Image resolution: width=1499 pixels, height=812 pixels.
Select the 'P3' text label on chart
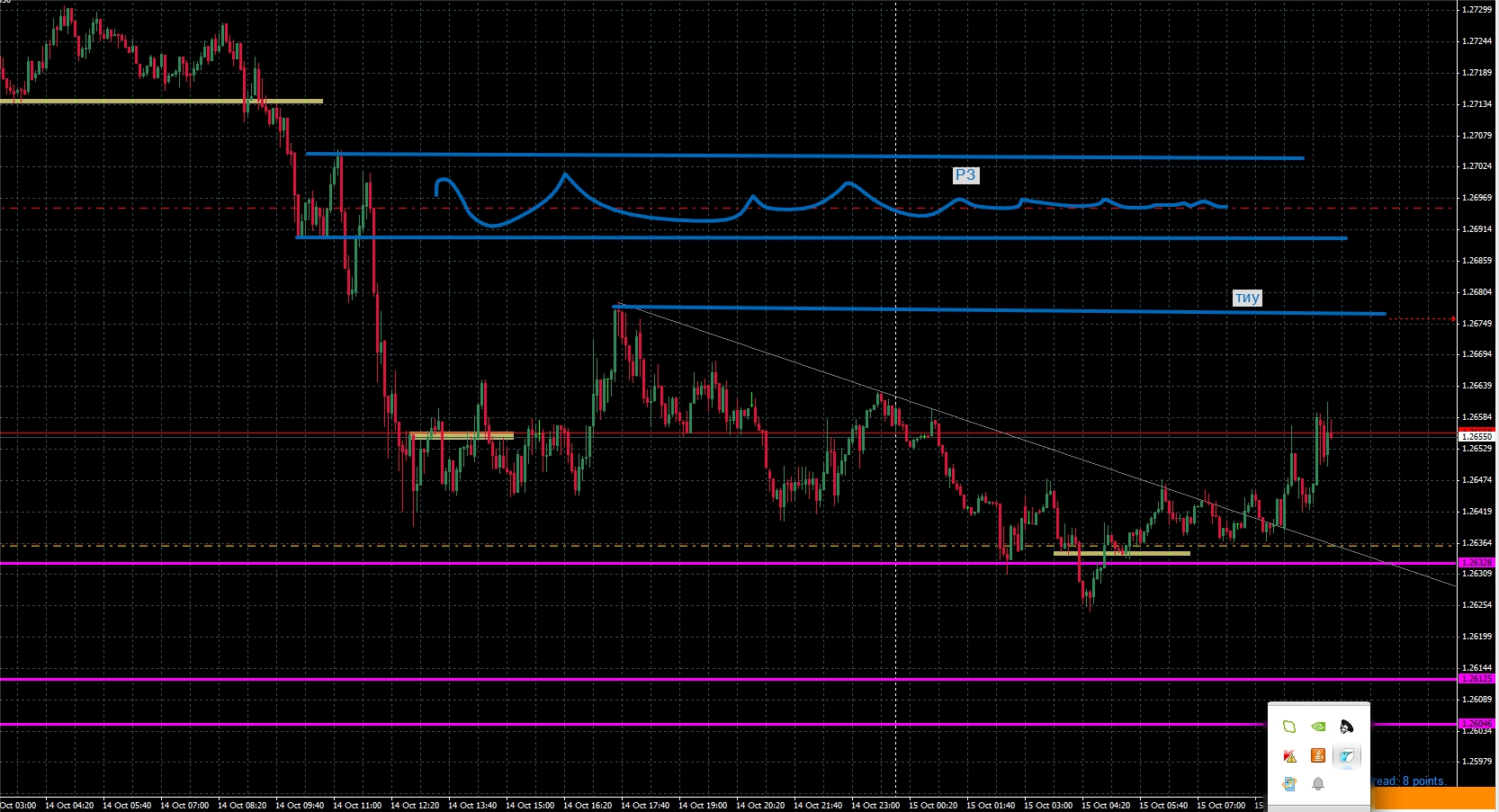(x=965, y=175)
